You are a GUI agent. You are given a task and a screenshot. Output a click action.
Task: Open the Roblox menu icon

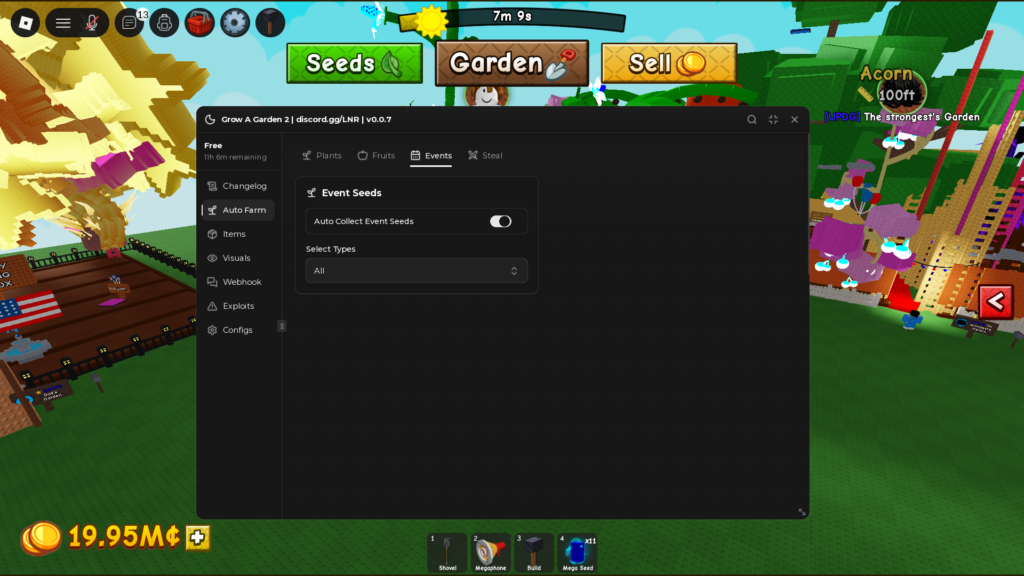click(25, 24)
